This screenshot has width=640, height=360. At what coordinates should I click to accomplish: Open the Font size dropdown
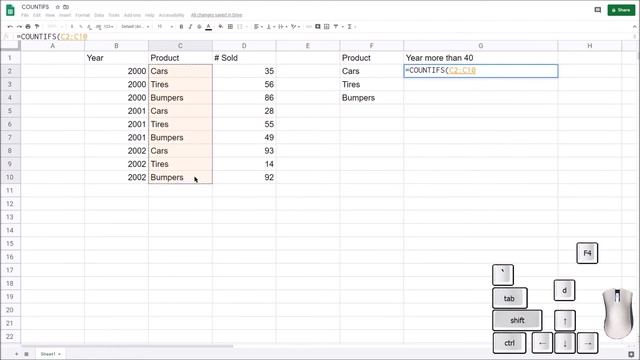(165, 27)
